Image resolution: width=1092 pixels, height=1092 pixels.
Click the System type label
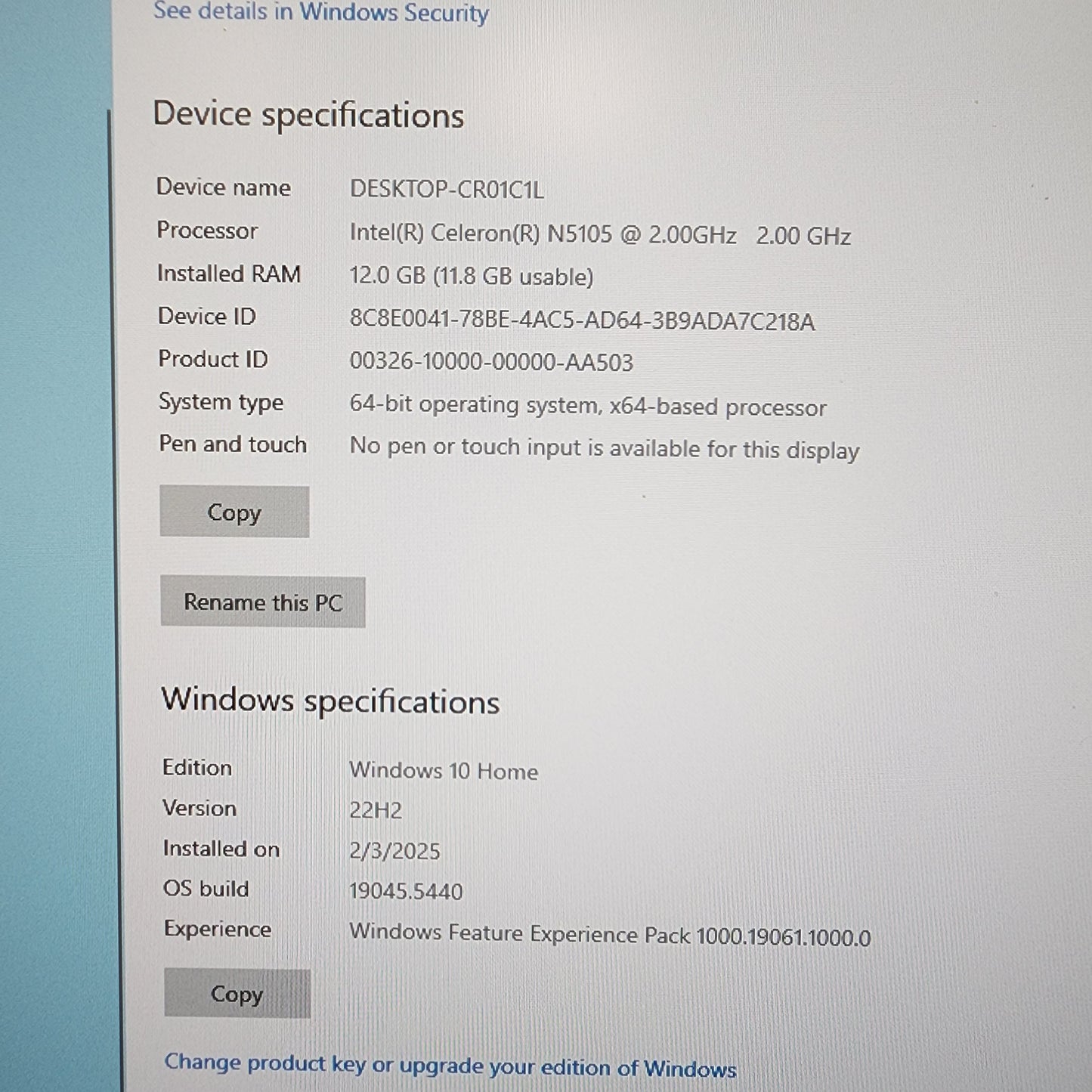pyautogui.click(x=221, y=403)
